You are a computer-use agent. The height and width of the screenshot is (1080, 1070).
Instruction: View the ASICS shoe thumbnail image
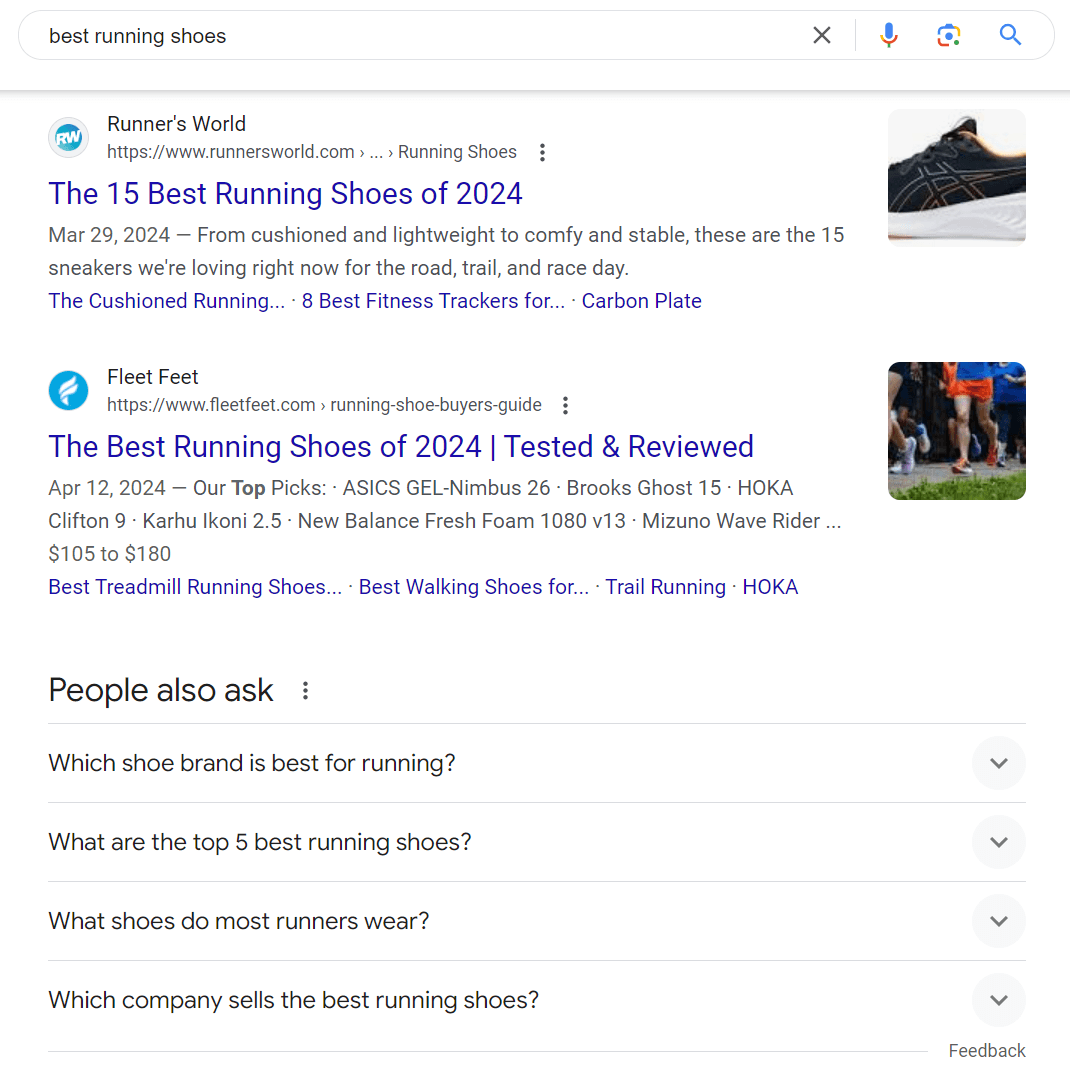956,177
